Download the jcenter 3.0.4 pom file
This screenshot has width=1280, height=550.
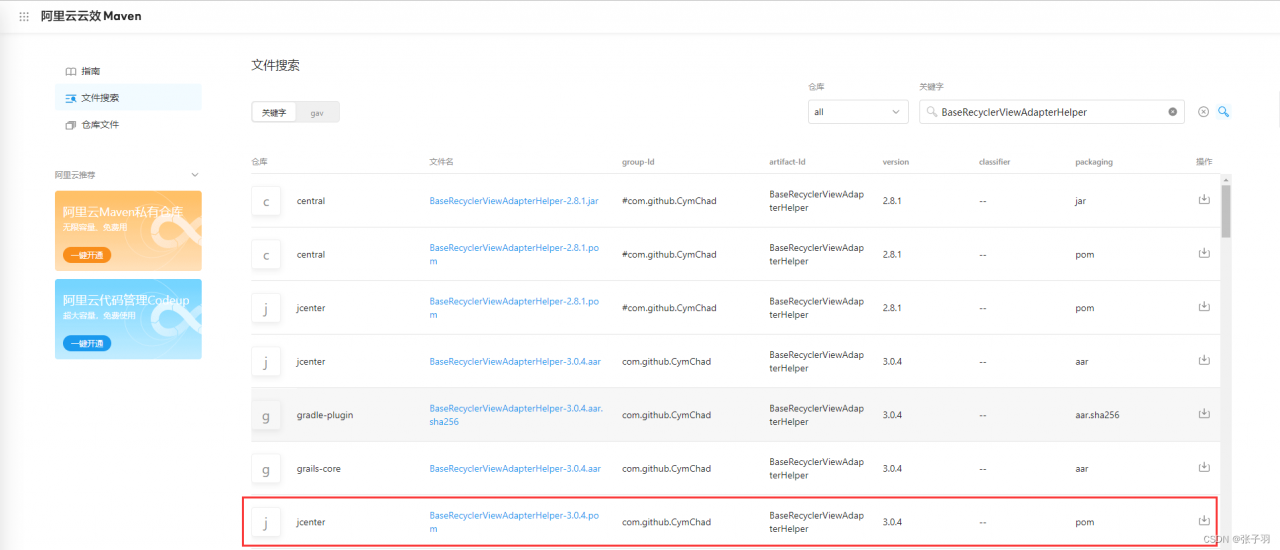[x=1204, y=520]
